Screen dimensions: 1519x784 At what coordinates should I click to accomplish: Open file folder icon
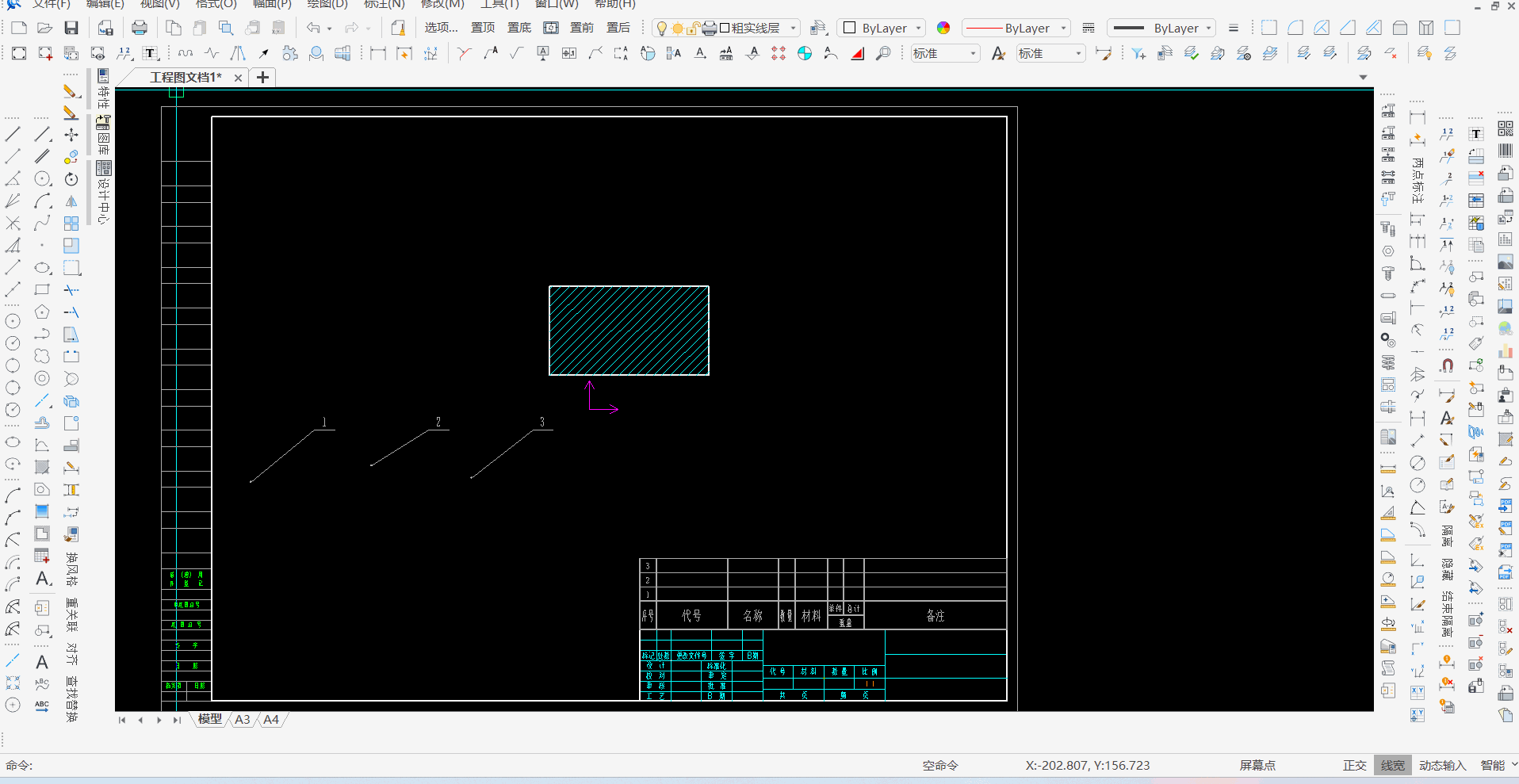(x=45, y=28)
